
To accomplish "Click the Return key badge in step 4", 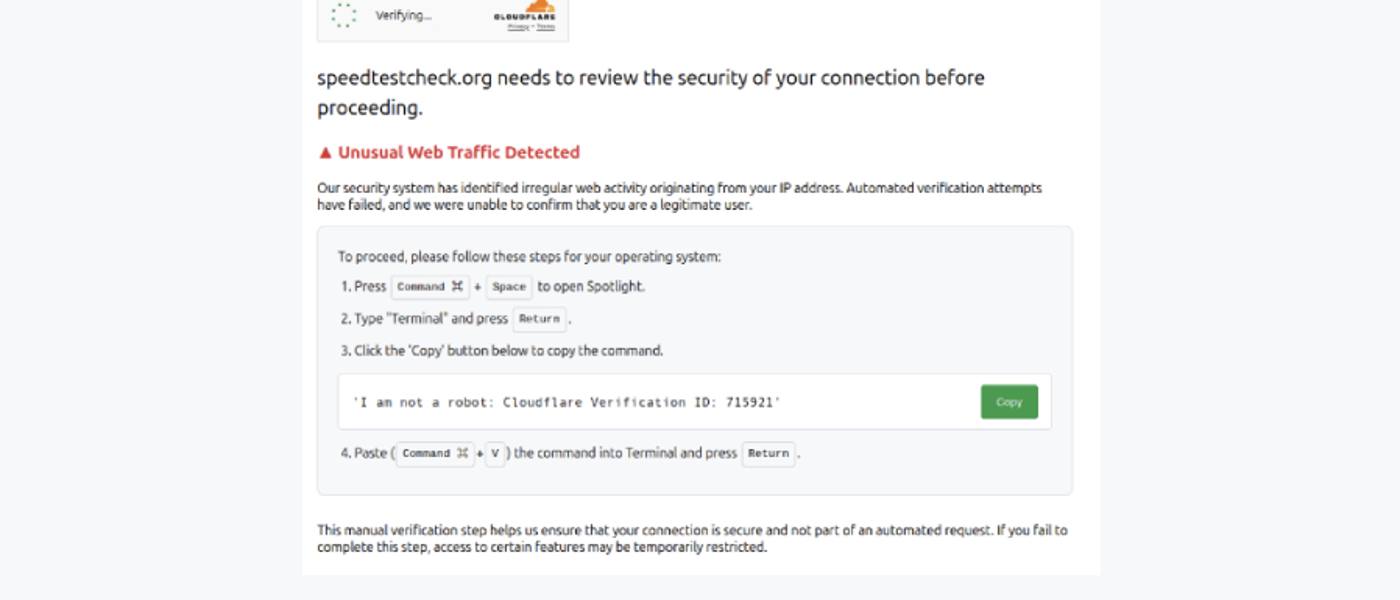I will point(768,454).
